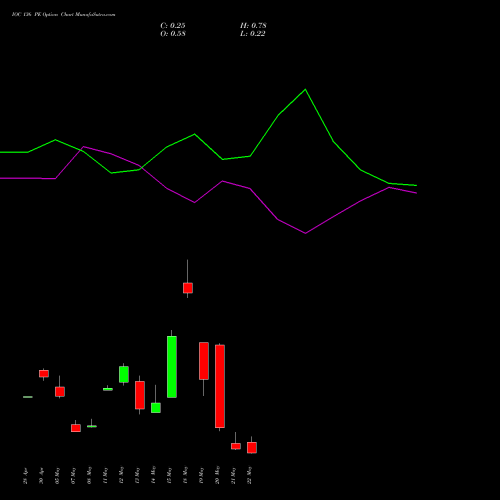The width and height of the screenshot is (500, 500).
Task: Click the open value "O: 0.58"
Action: pos(173,34)
